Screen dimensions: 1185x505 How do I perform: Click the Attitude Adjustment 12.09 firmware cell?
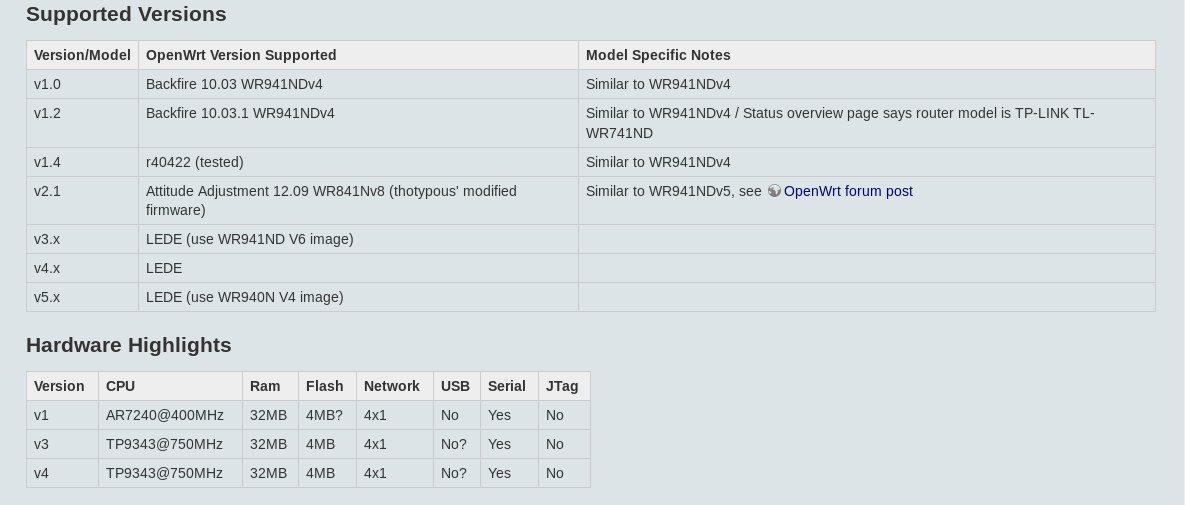(x=358, y=200)
